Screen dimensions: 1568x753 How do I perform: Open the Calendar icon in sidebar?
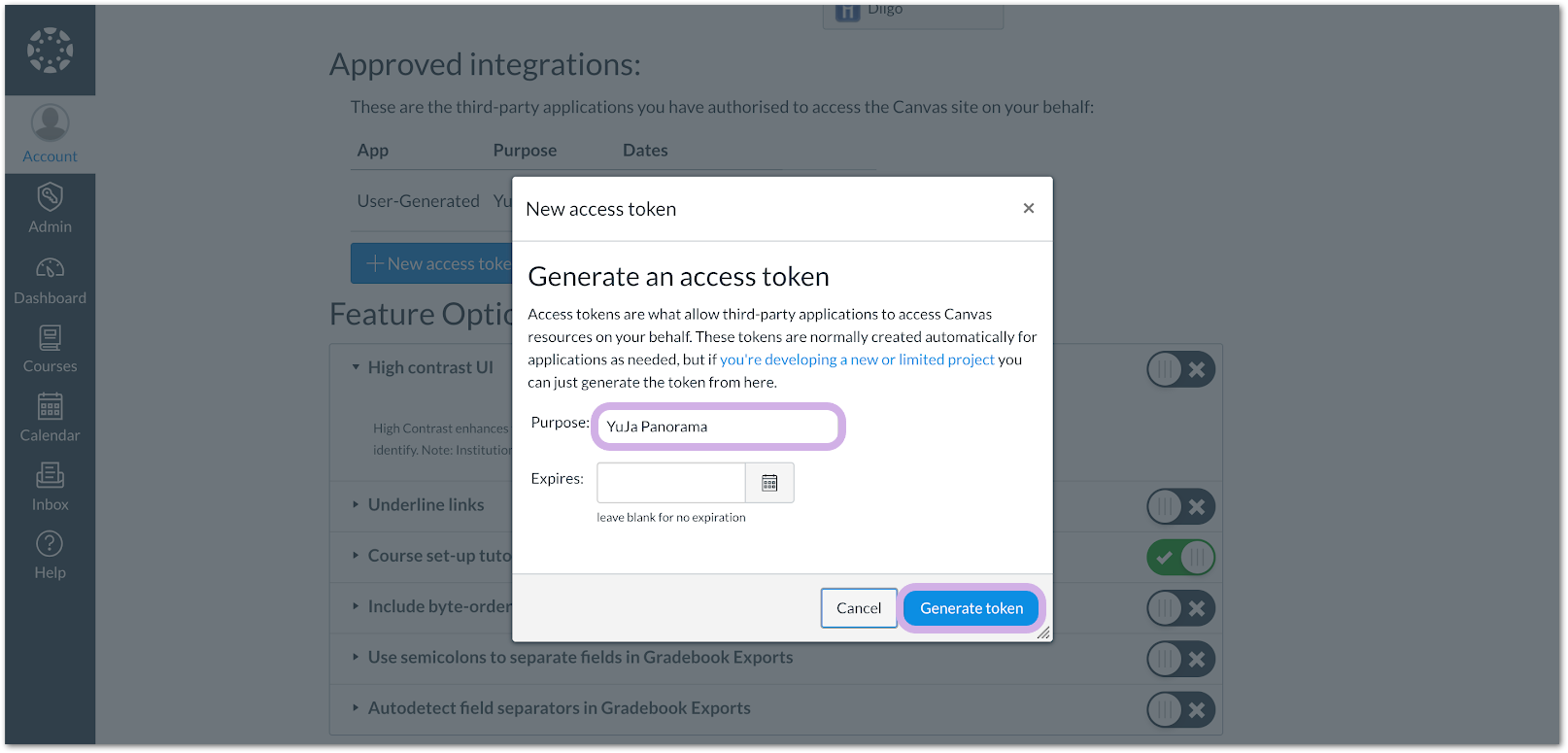click(50, 407)
